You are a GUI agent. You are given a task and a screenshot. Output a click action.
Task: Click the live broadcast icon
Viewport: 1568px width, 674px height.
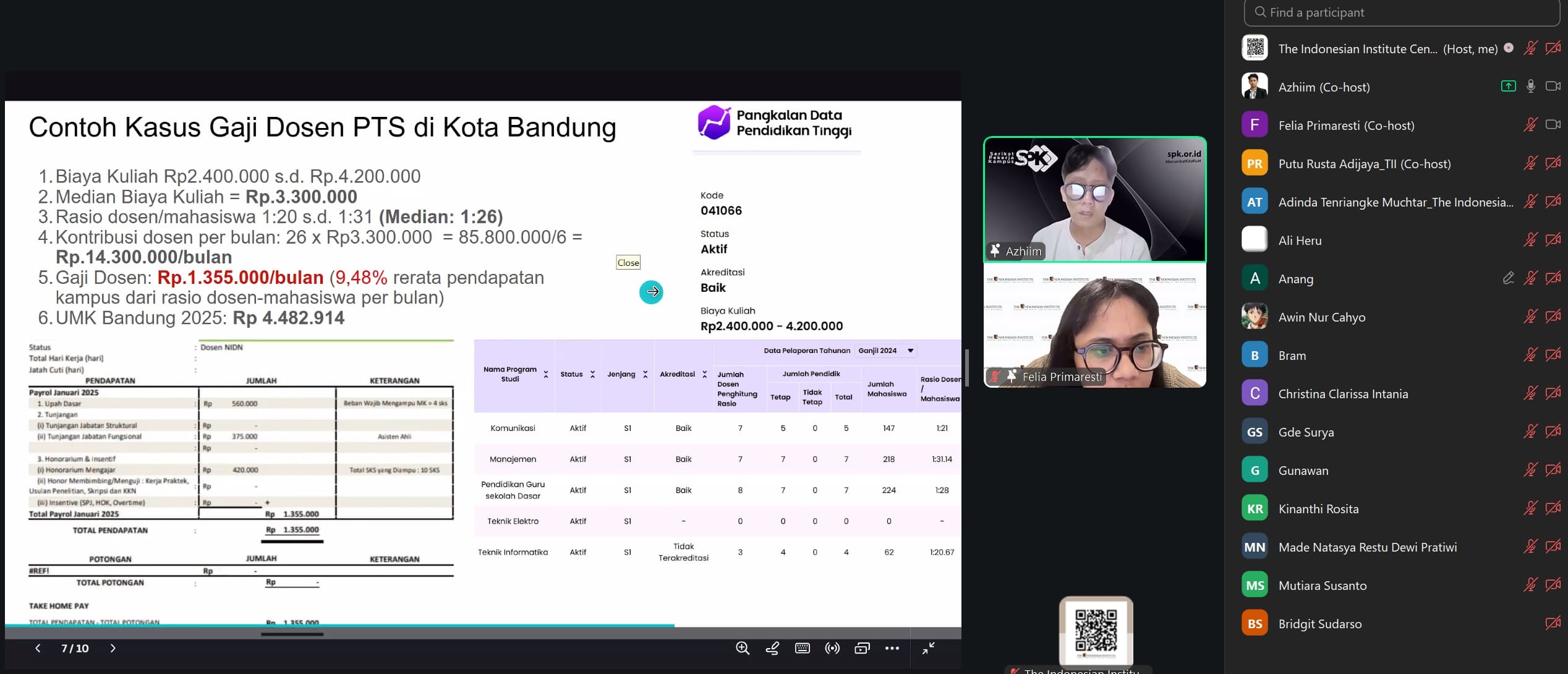point(832,648)
